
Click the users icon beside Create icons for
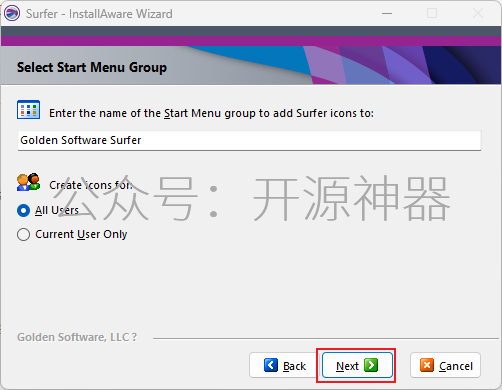click(x=28, y=182)
